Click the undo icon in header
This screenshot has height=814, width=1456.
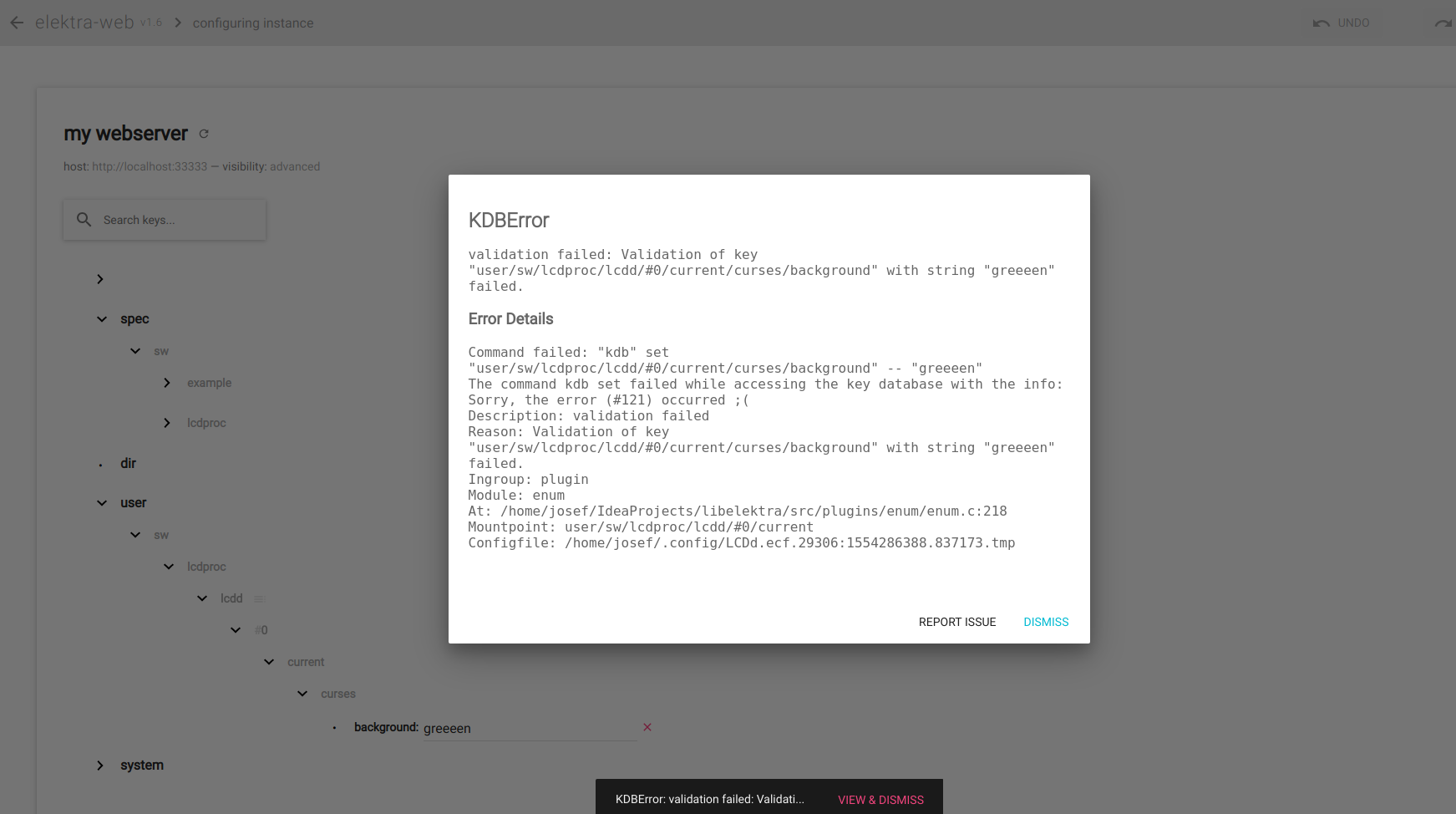click(x=1321, y=23)
